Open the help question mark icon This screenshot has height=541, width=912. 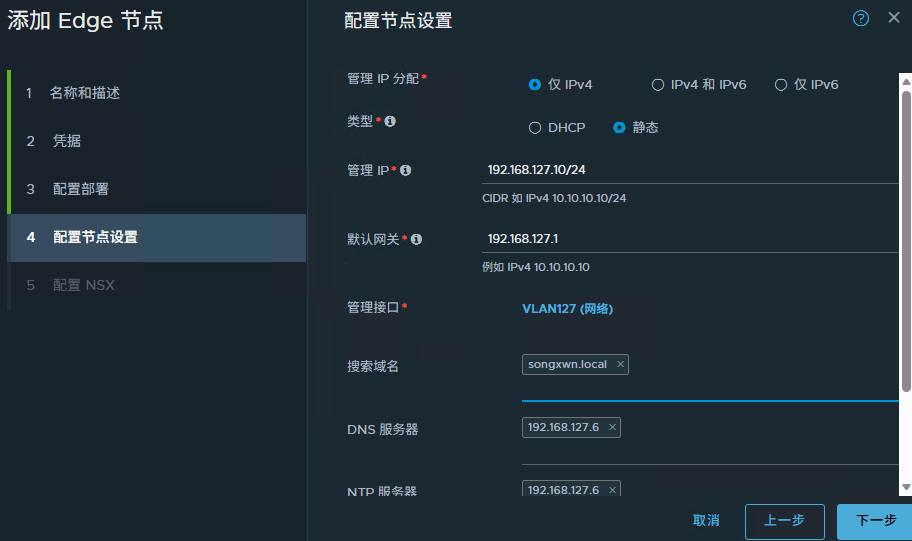[x=861, y=18]
